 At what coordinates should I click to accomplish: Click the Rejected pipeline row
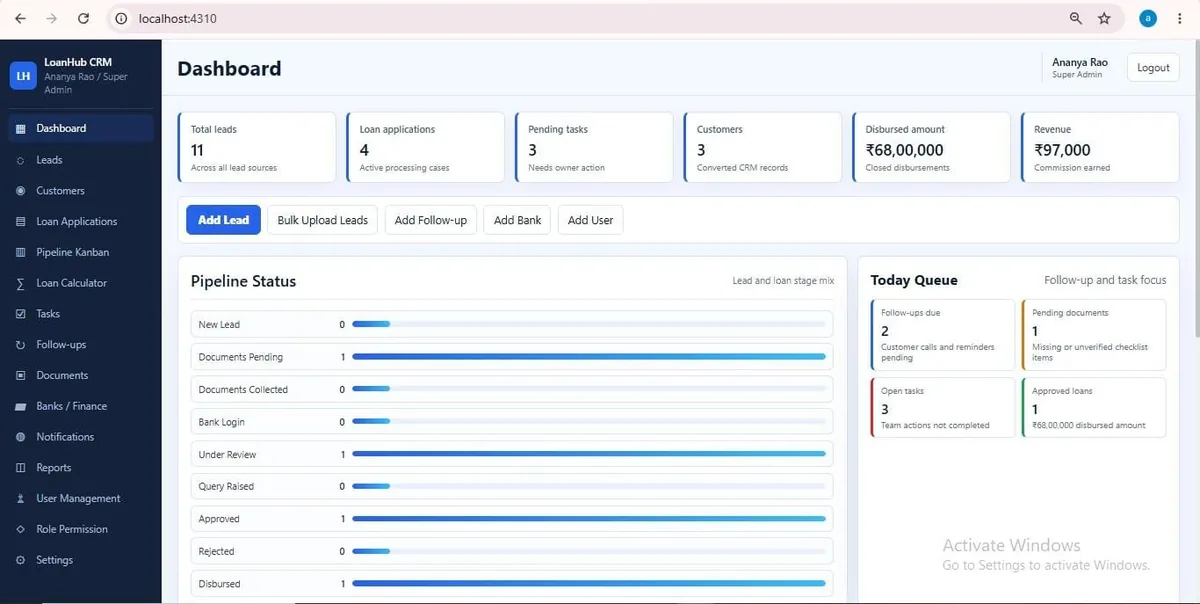(511, 552)
